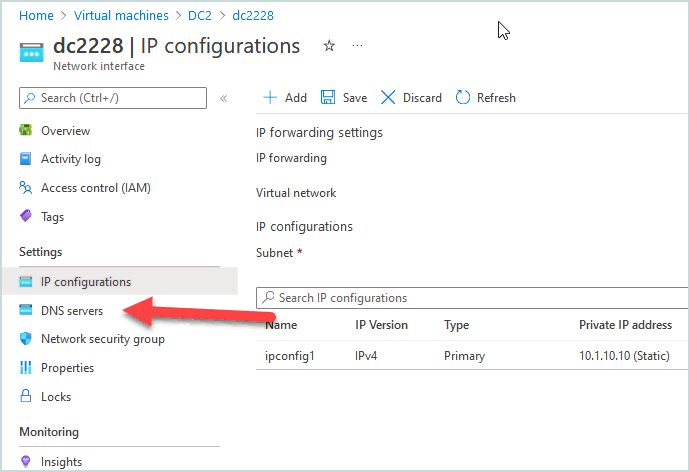The width and height of the screenshot is (690, 472).
Task: Click the IP forwarding label
Action: pos(291,158)
